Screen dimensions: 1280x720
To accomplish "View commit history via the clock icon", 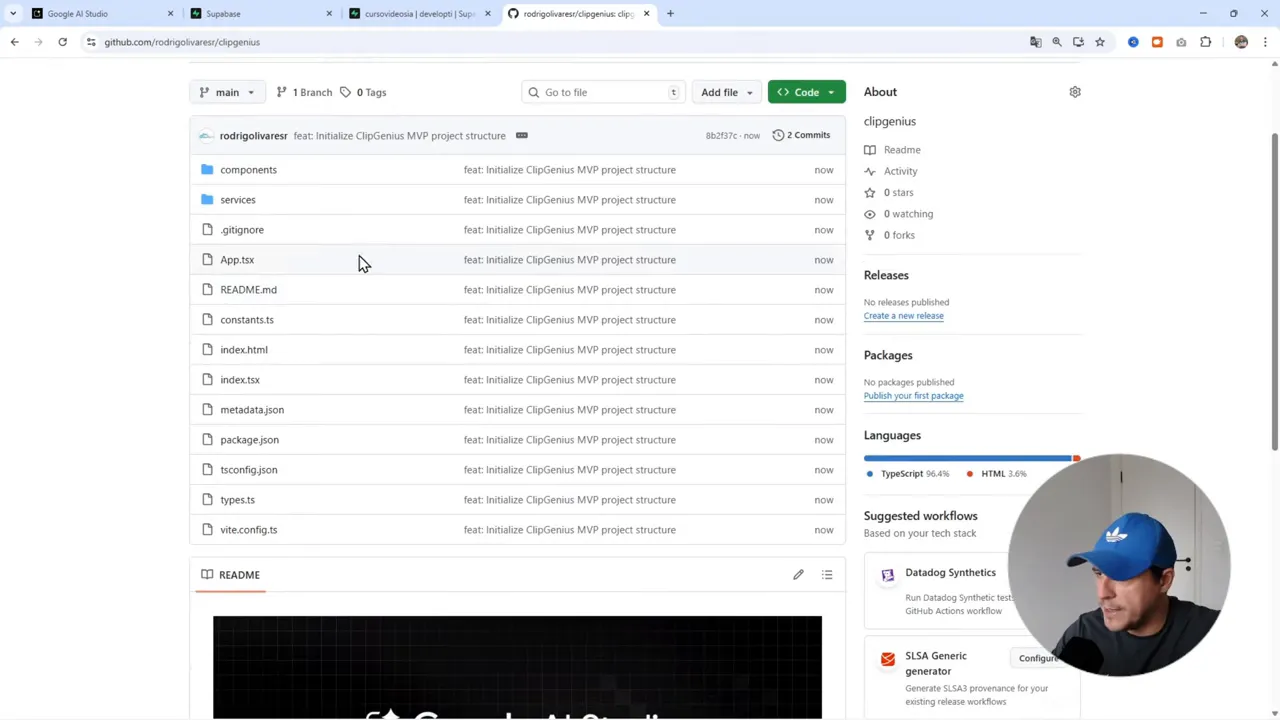I will [x=779, y=134].
